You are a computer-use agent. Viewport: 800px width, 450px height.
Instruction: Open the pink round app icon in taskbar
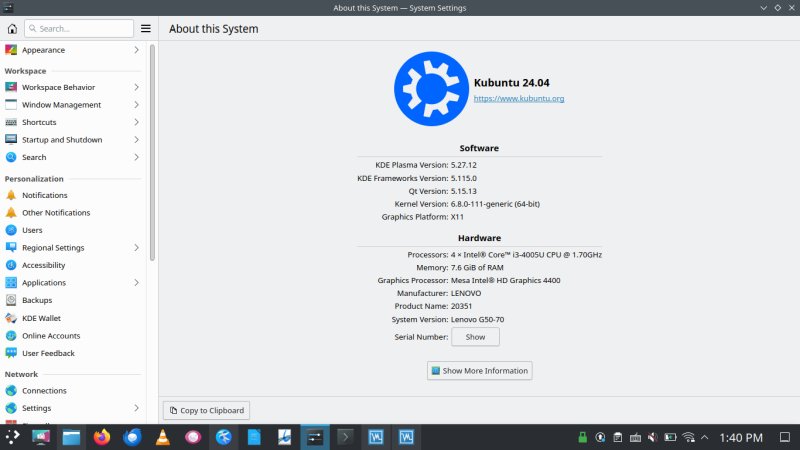pos(193,437)
